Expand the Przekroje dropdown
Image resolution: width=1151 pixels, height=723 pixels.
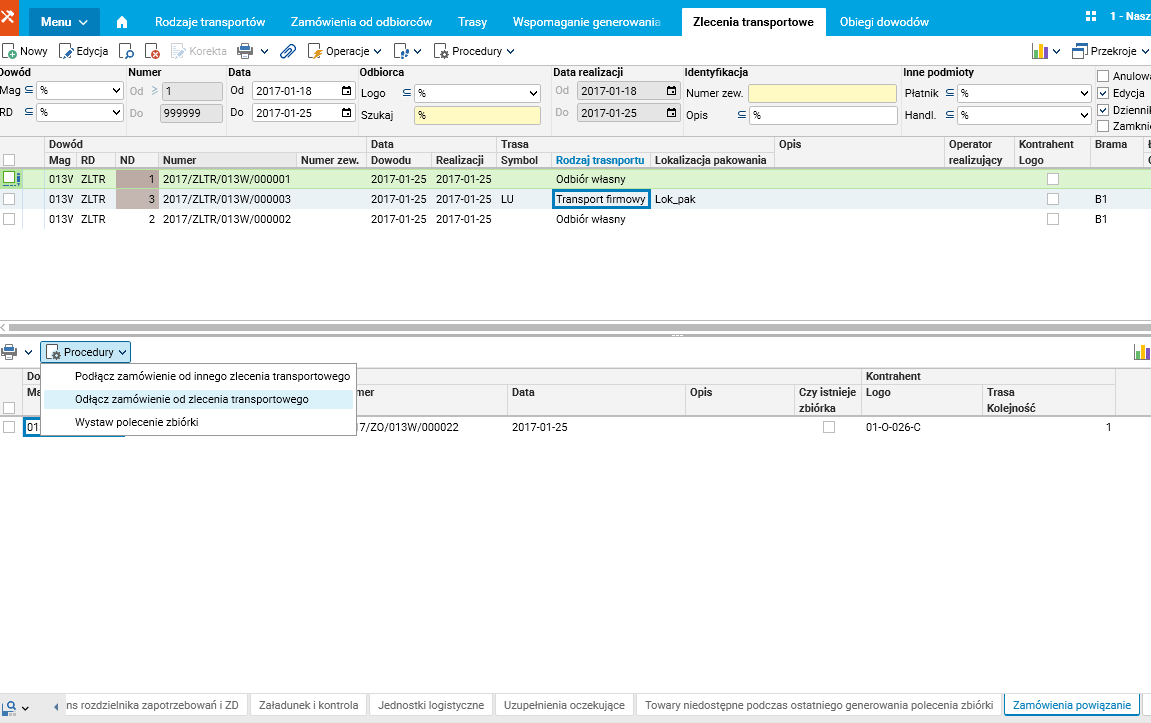1110,51
